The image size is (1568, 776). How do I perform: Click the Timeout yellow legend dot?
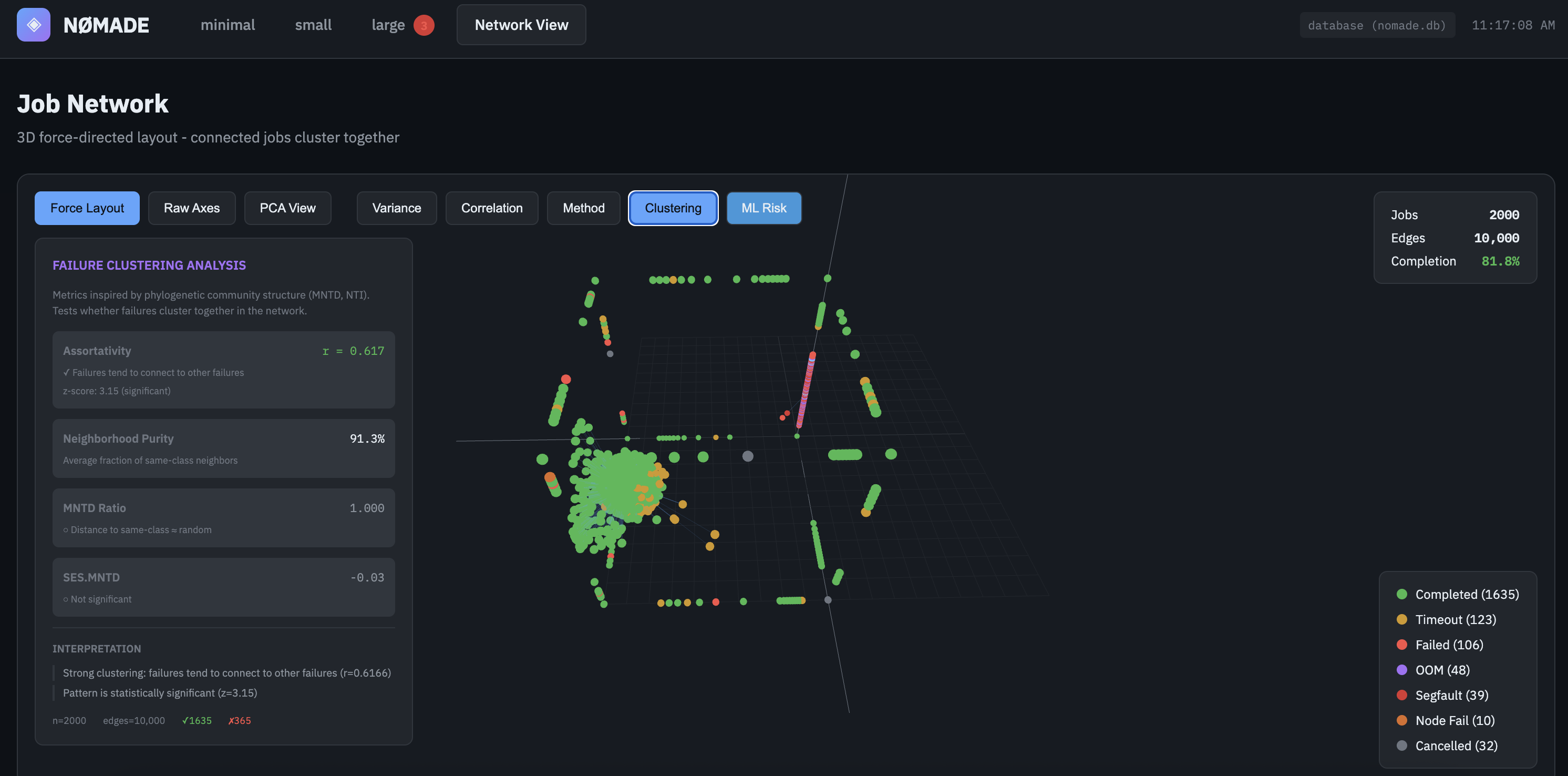tap(1402, 619)
